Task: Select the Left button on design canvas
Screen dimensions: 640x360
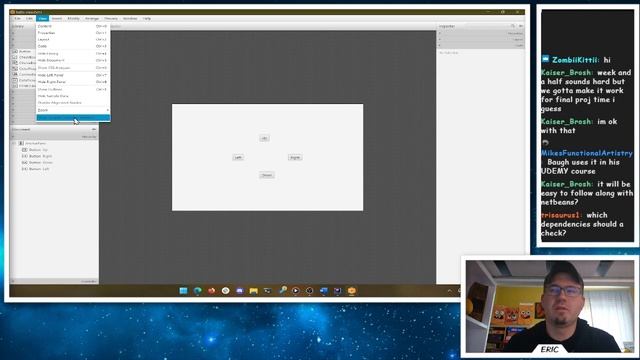Action: click(x=238, y=157)
